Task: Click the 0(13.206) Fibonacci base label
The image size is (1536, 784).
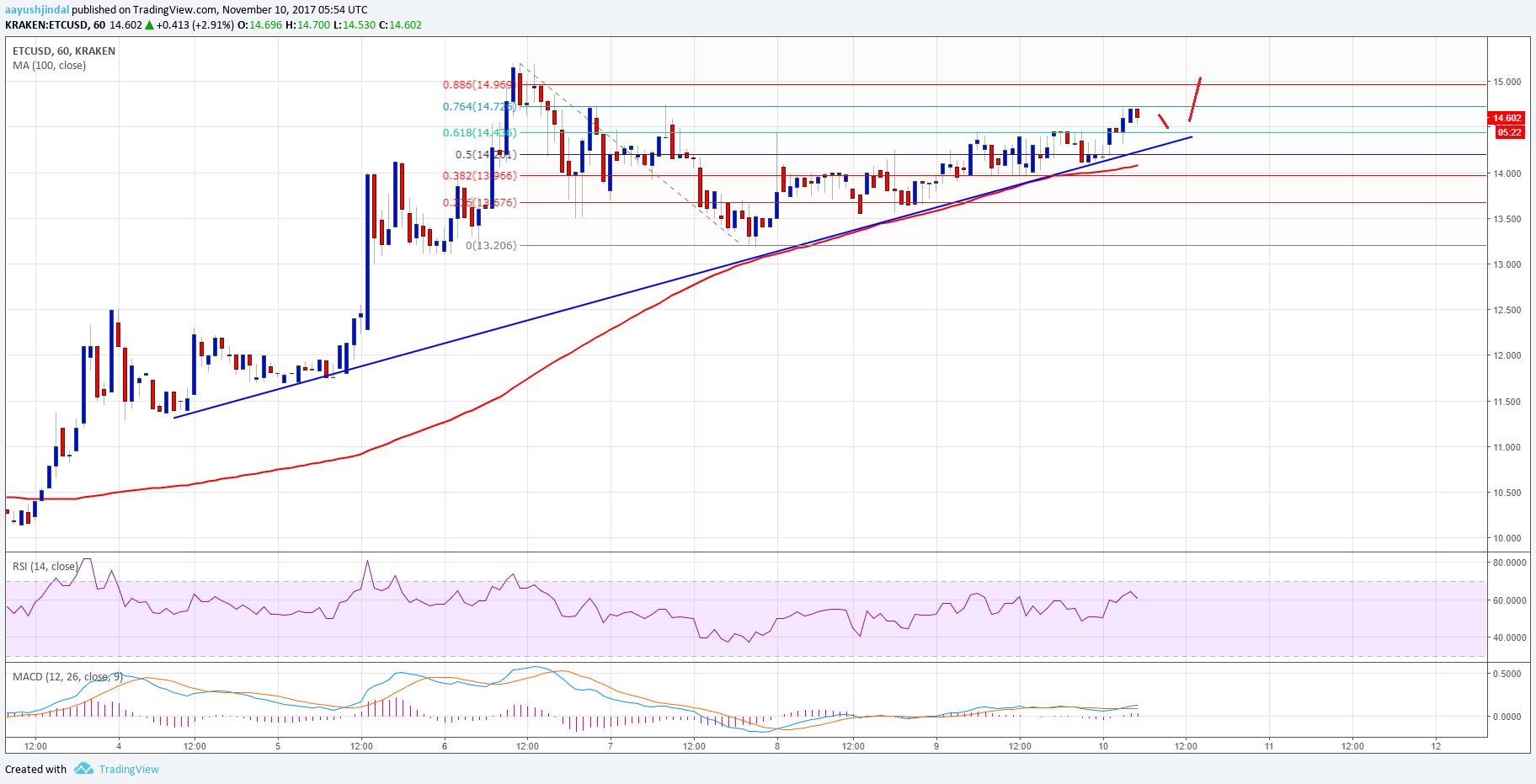Action: [x=491, y=245]
